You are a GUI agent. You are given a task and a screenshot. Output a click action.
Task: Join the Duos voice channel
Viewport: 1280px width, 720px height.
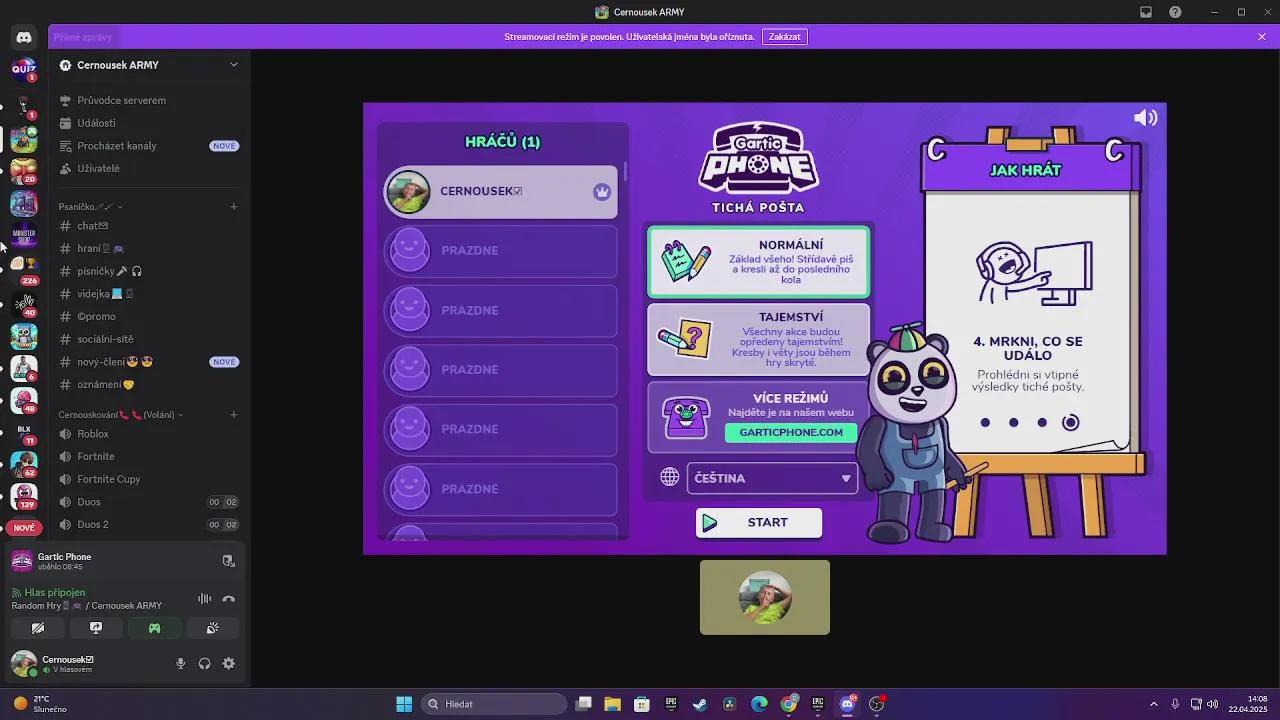pyautogui.click(x=148, y=502)
